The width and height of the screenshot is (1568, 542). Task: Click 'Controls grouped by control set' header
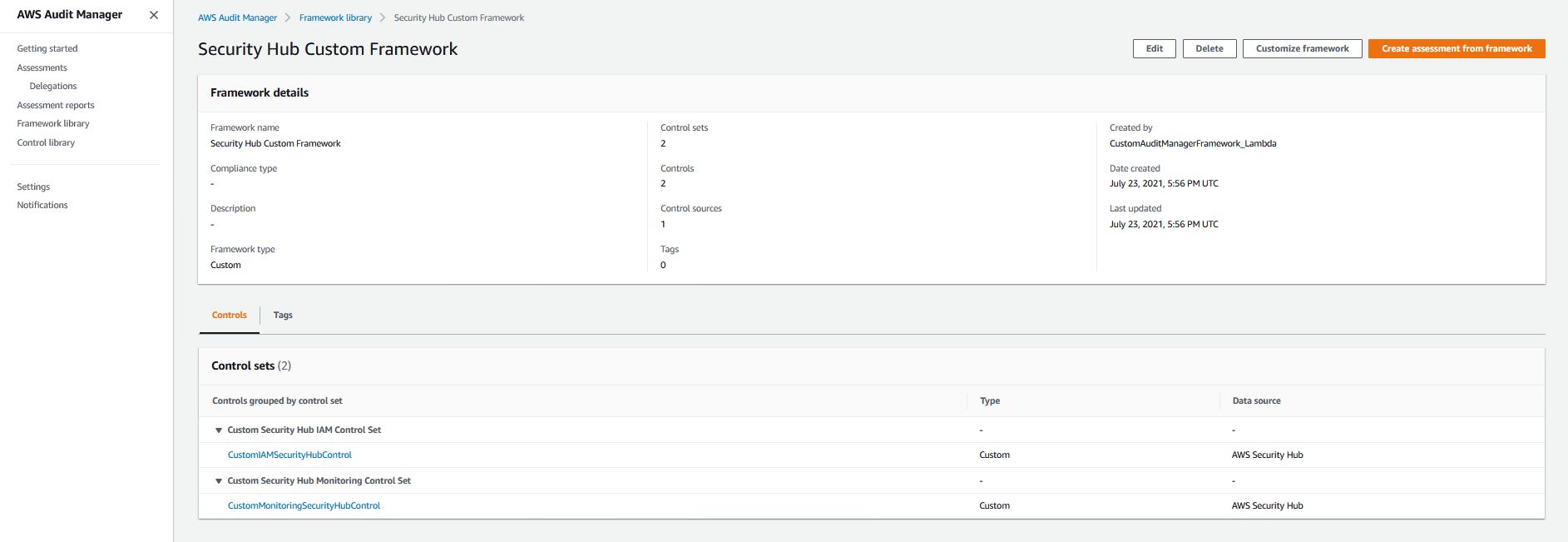[x=277, y=400]
